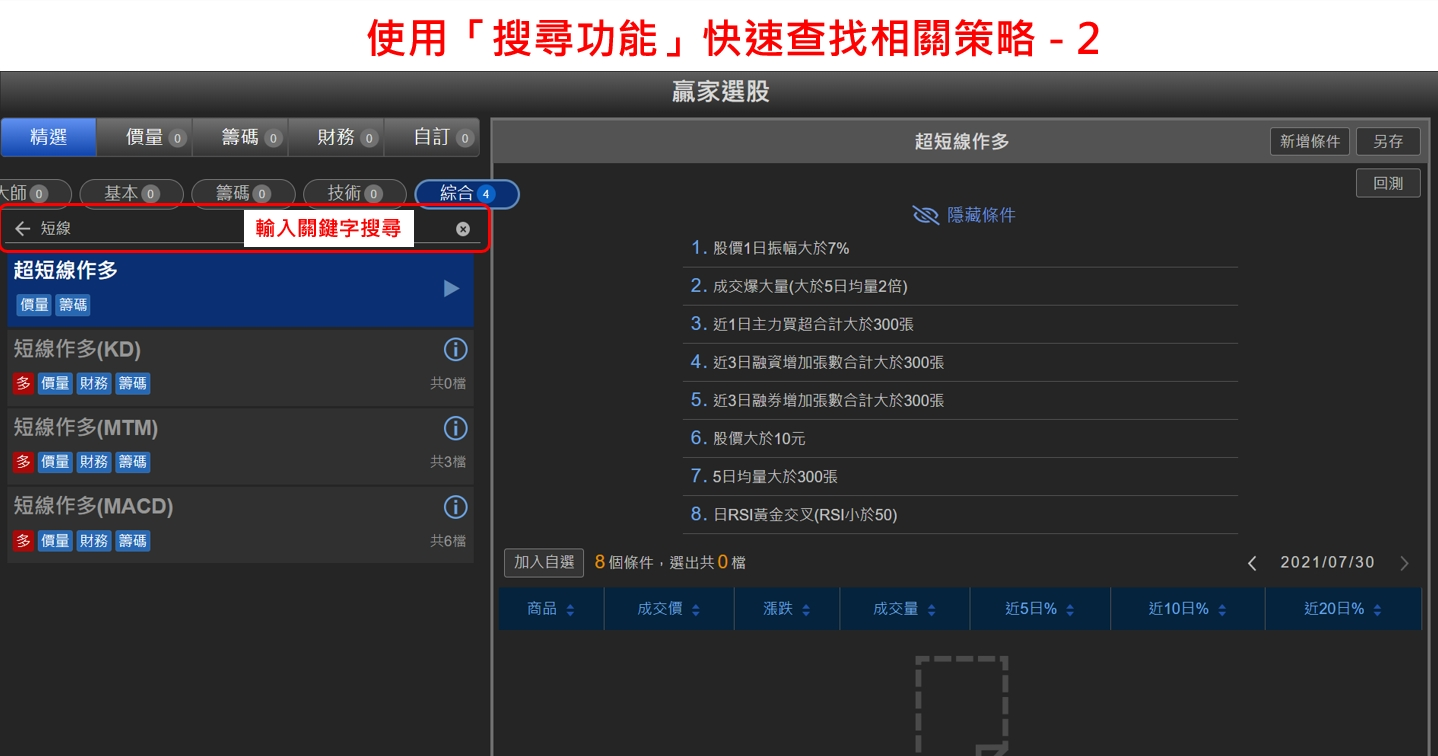Go to previous date with left chevron
The width and height of the screenshot is (1438, 756).
click(x=1252, y=563)
